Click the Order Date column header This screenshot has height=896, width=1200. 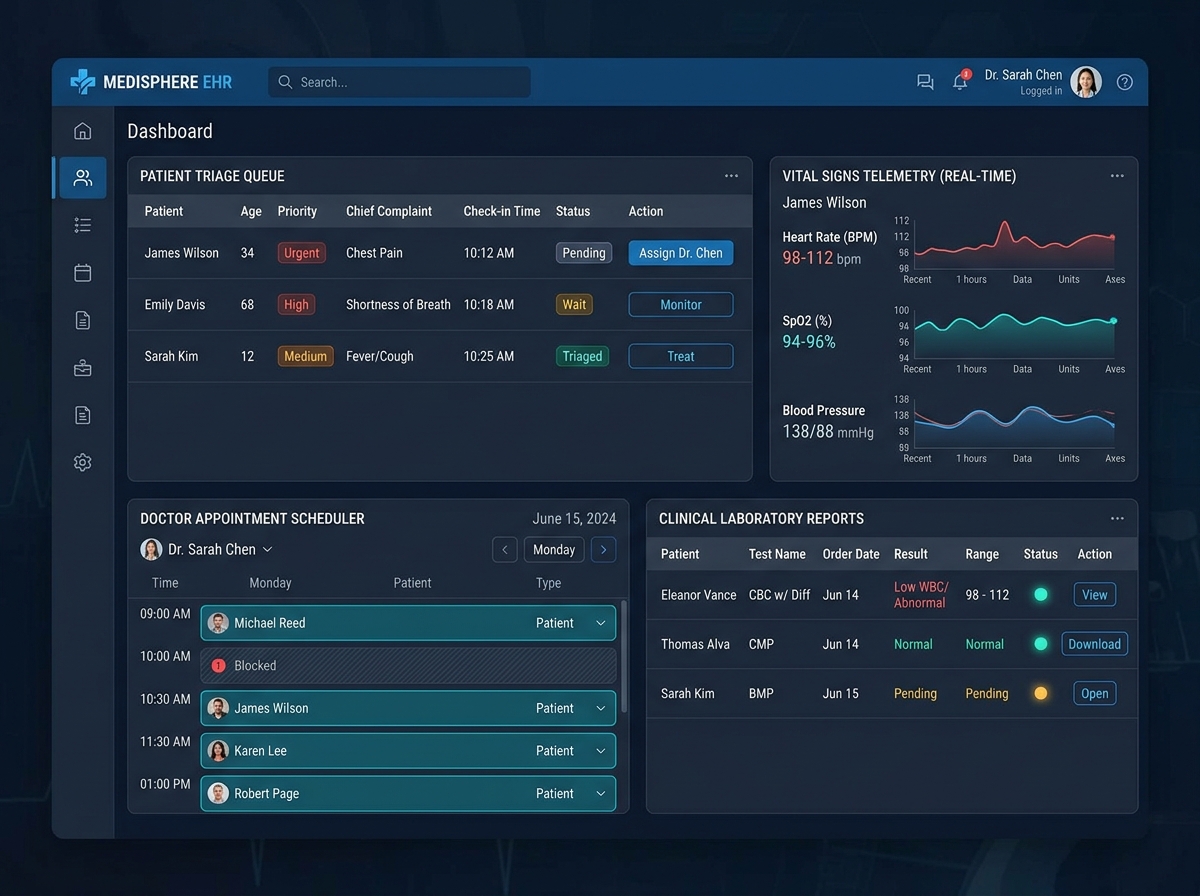(x=851, y=554)
